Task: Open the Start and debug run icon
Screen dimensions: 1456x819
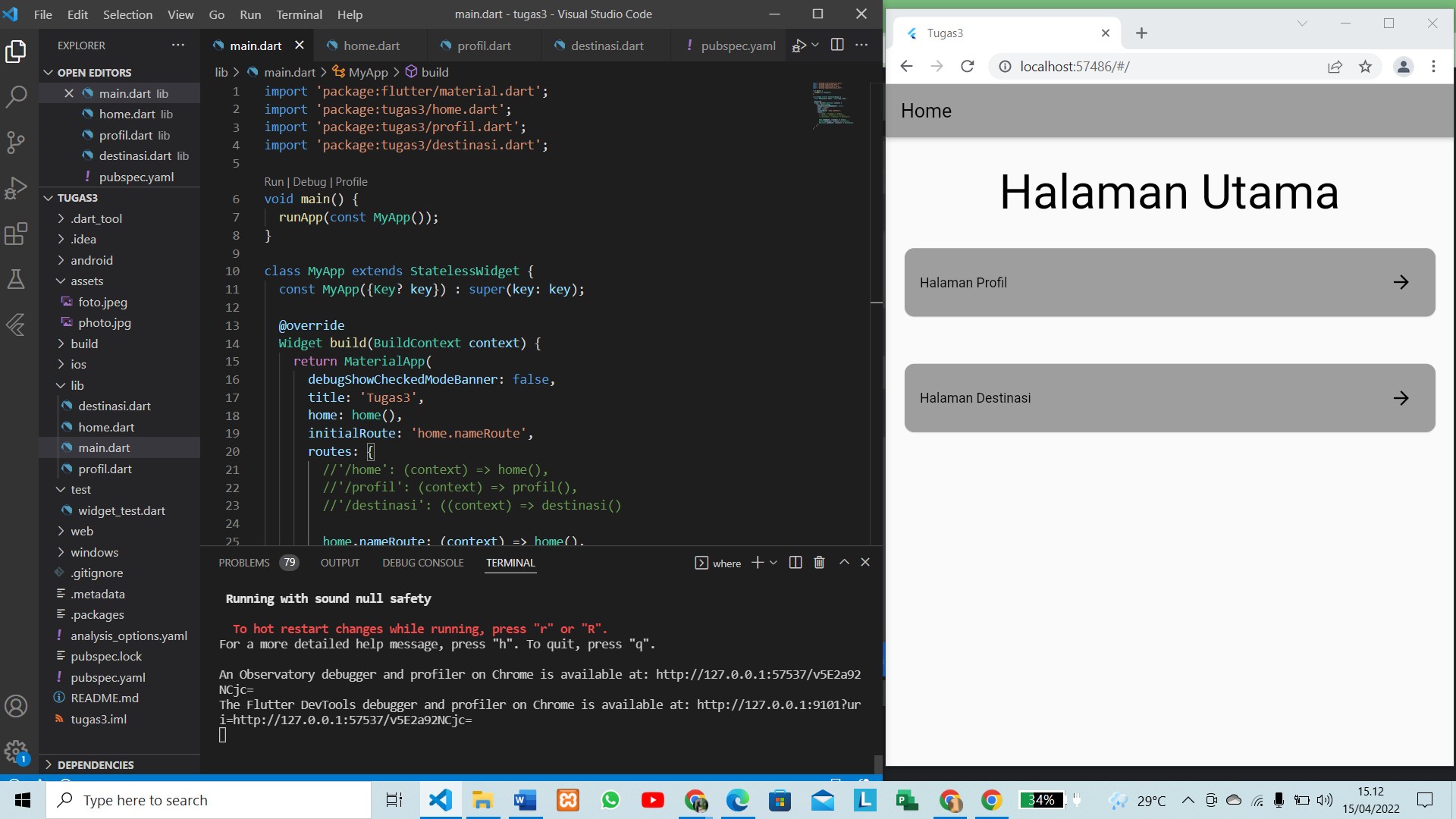Action: 799,45
